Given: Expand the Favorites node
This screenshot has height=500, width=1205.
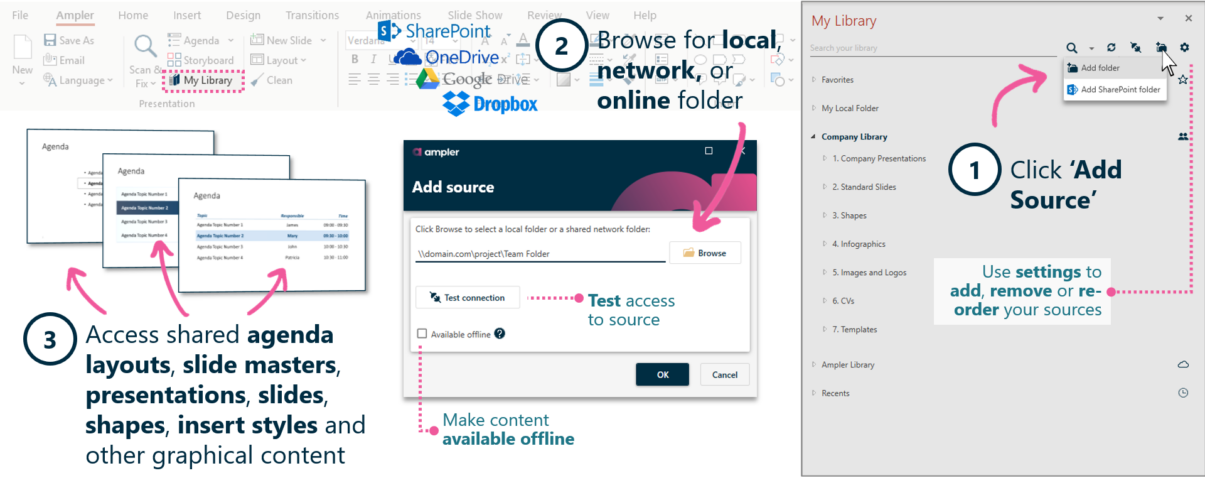Looking at the screenshot, I should coord(813,79).
